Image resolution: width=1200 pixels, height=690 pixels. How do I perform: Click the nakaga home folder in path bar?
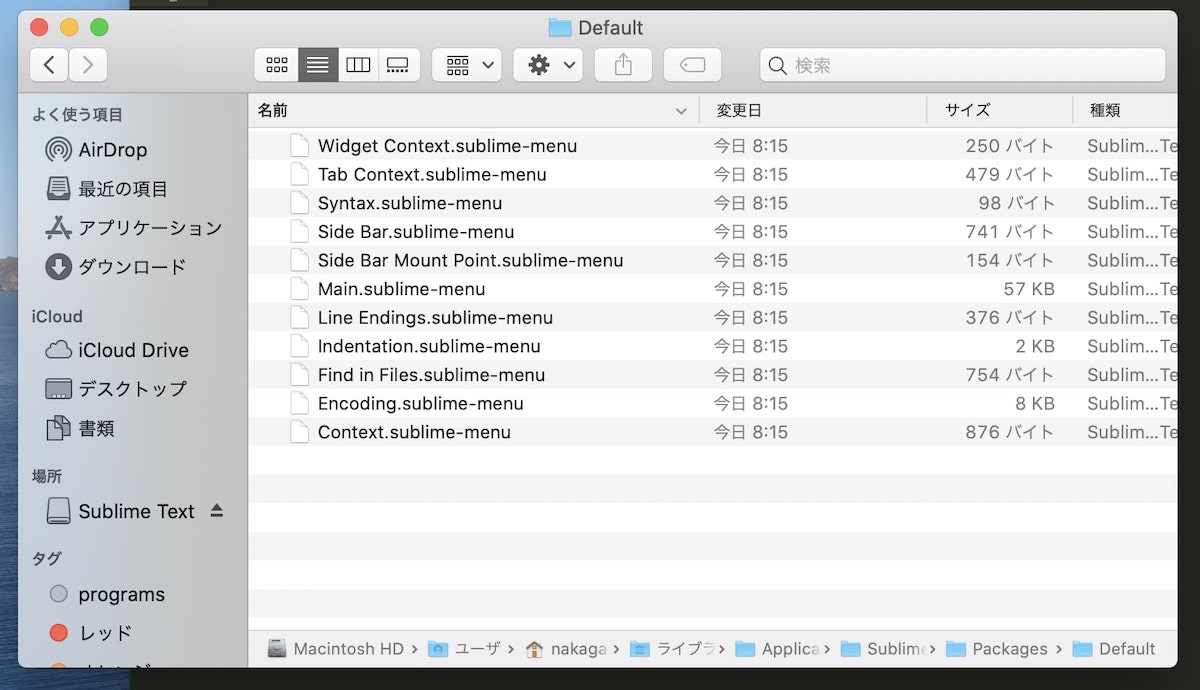pyautogui.click(x=566, y=649)
